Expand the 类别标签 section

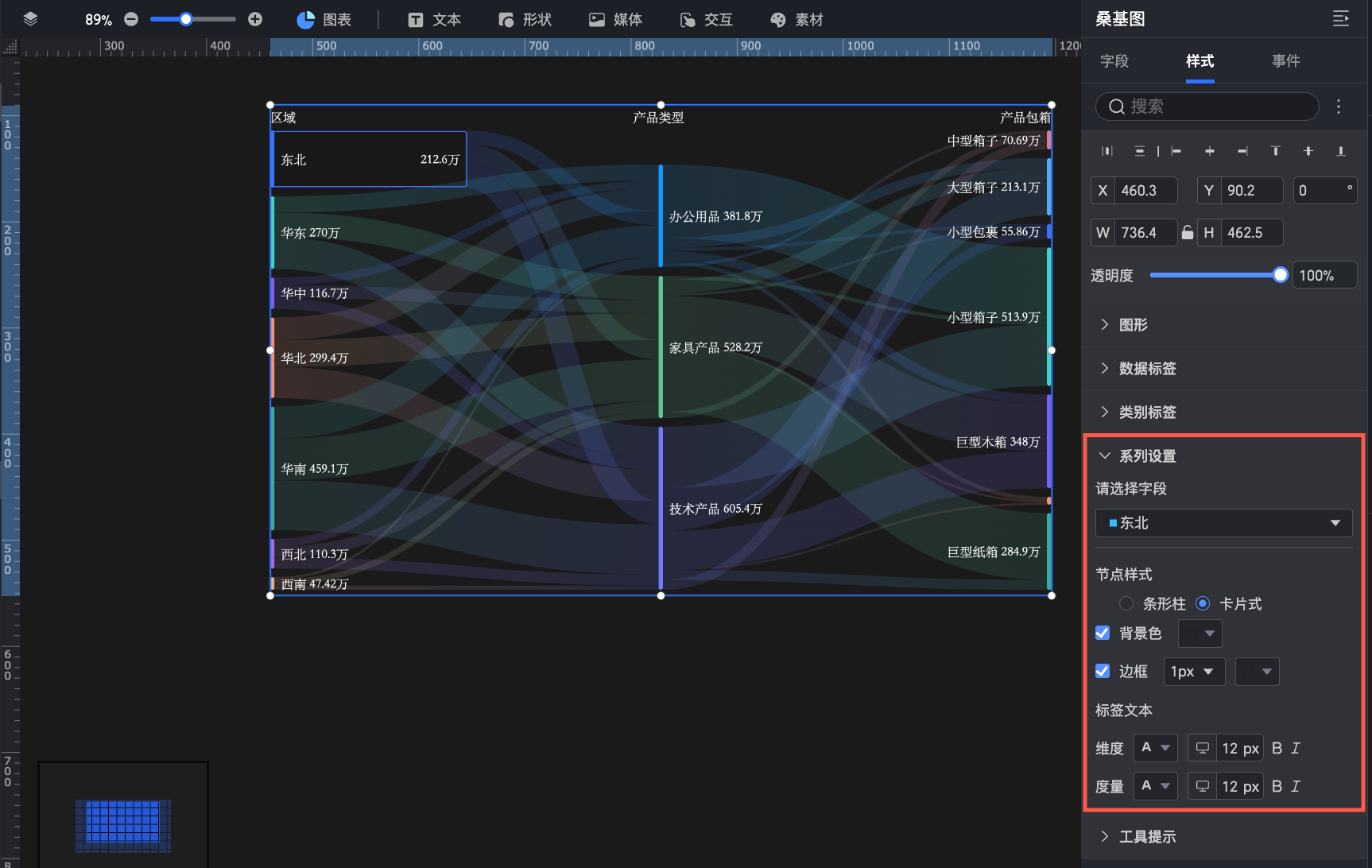[1224, 412]
